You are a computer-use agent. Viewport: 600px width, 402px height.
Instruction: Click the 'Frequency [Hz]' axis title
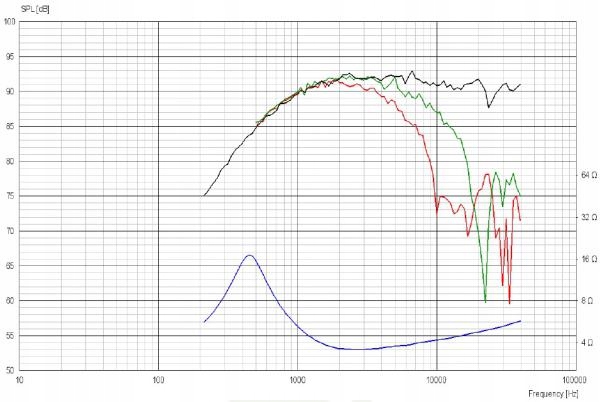pos(553,393)
